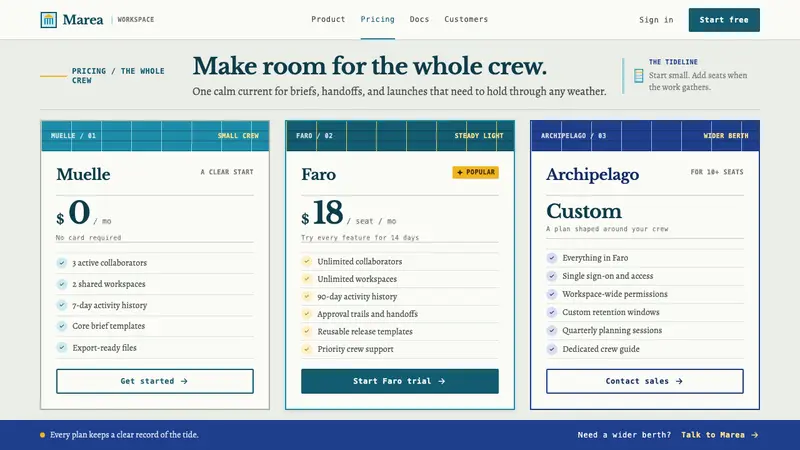Click 'Need a wider berth?' text
The width and height of the screenshot is (800, 450).
click(x=624, y=435)
